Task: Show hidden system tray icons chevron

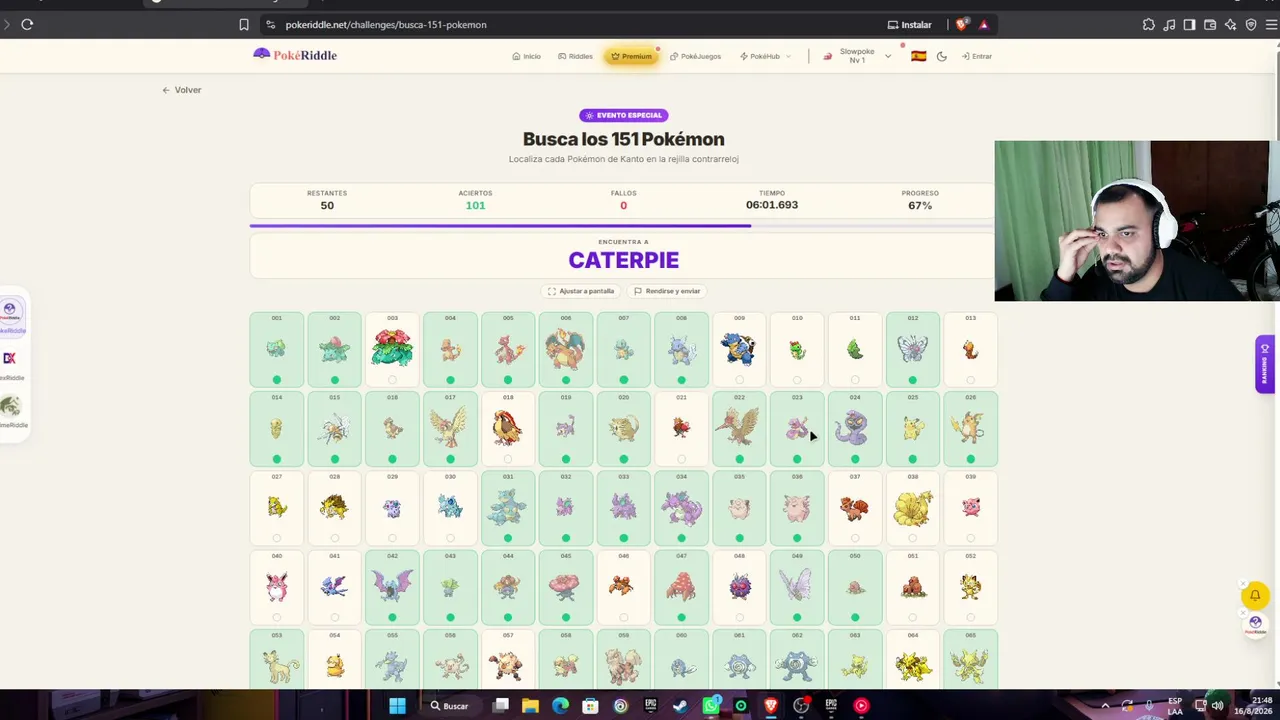Action: tap(1105, 706)
